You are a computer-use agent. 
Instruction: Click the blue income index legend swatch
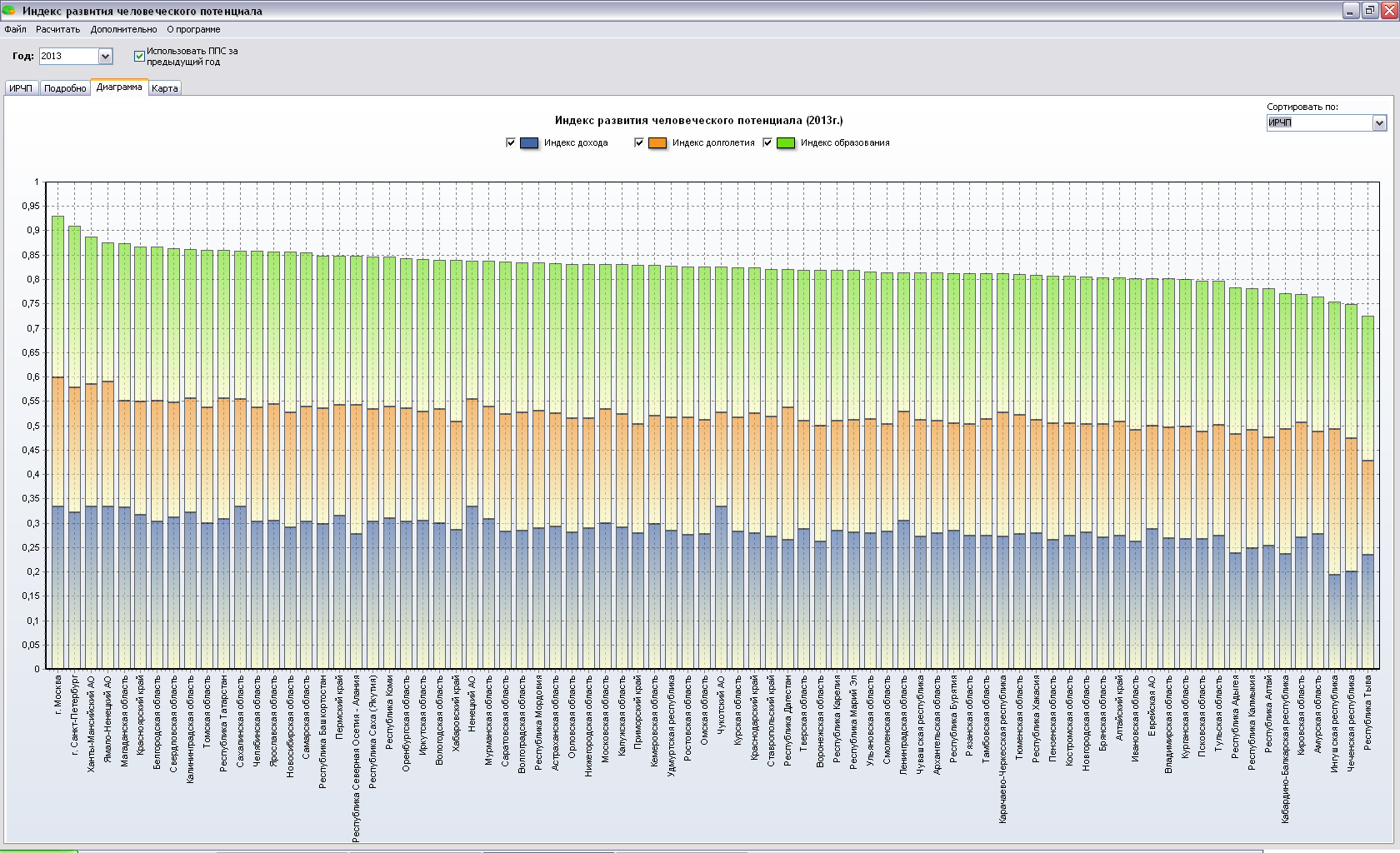point(529,143)
